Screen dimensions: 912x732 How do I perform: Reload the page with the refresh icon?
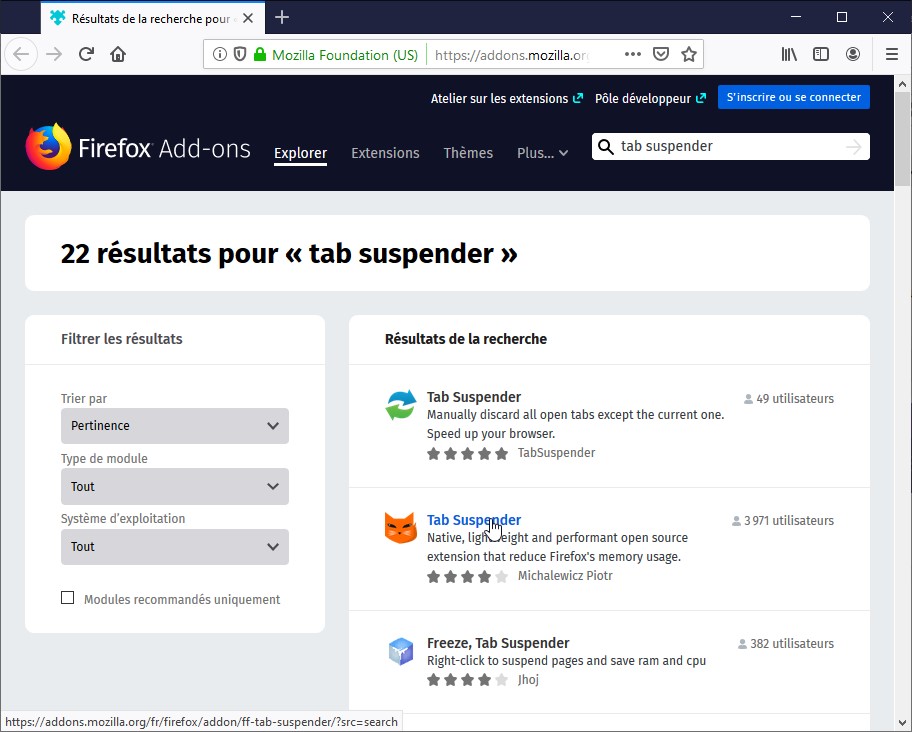[86, 54]
